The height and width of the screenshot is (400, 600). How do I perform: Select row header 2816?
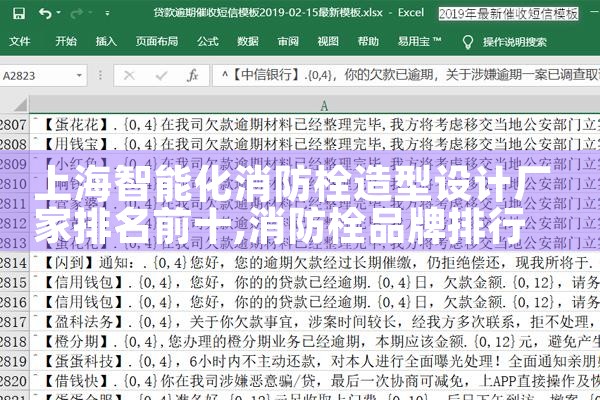(x=14, y=302)
